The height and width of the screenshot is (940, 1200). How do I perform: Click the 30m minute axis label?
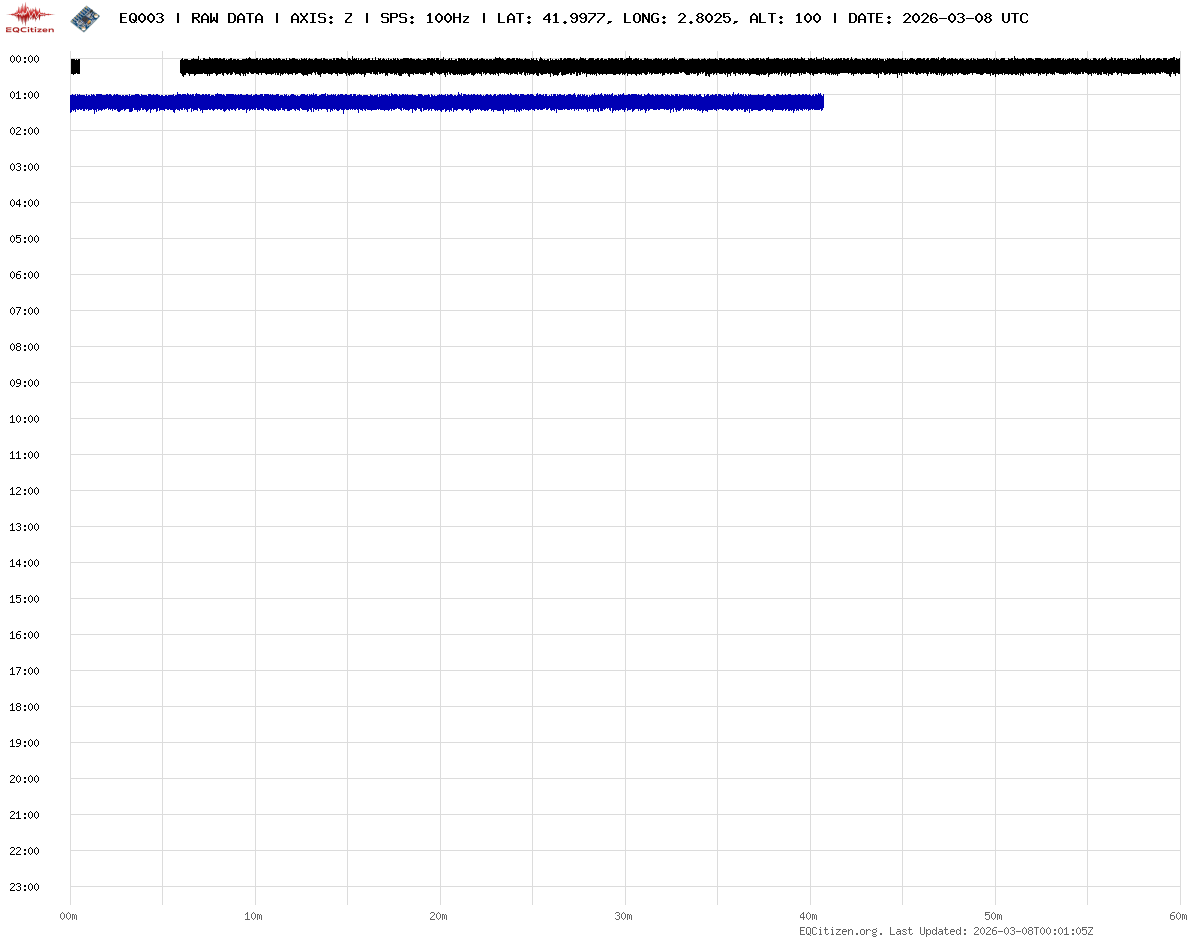624,916
